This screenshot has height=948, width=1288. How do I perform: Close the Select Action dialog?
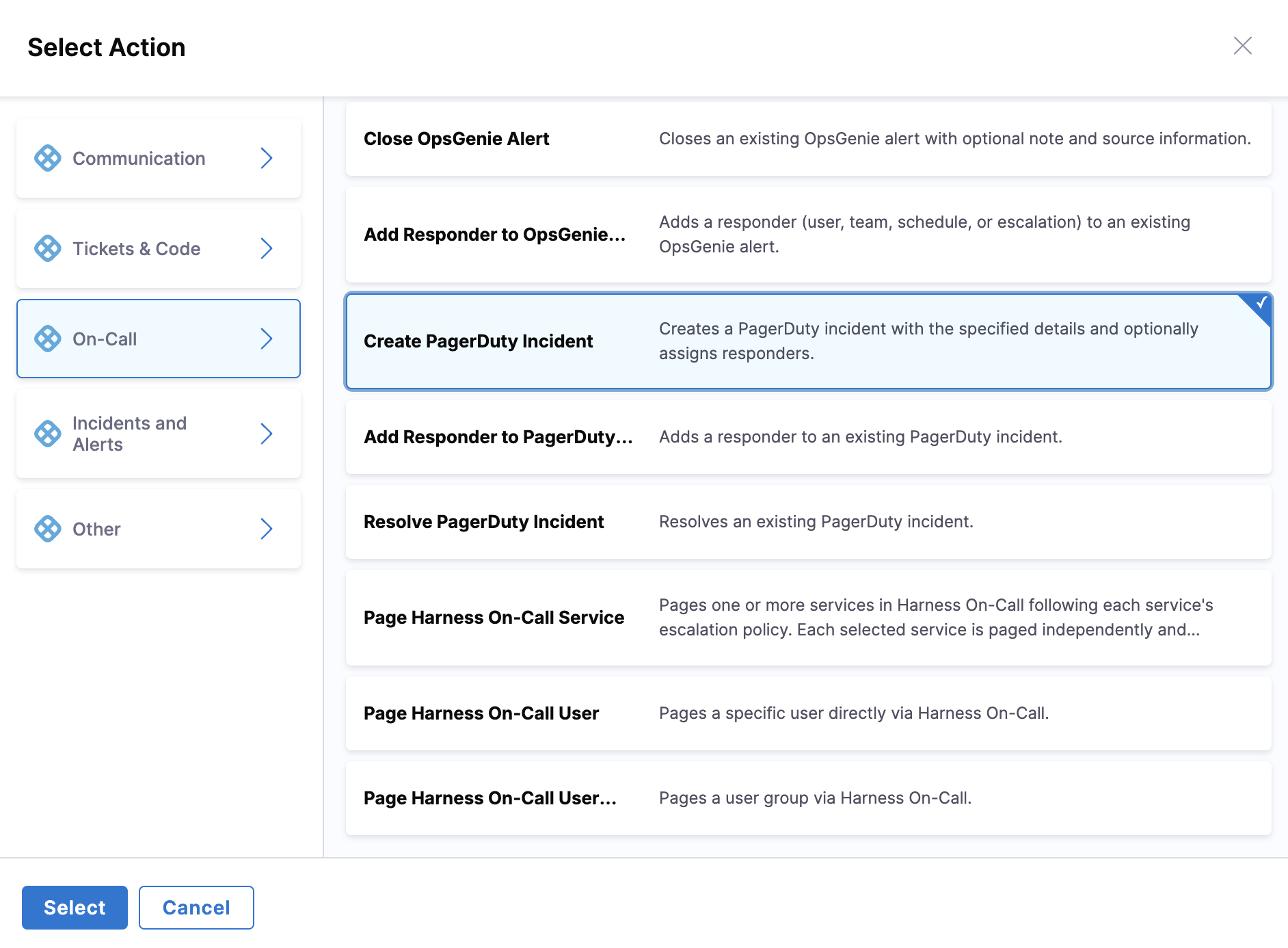pos(1242,46)
